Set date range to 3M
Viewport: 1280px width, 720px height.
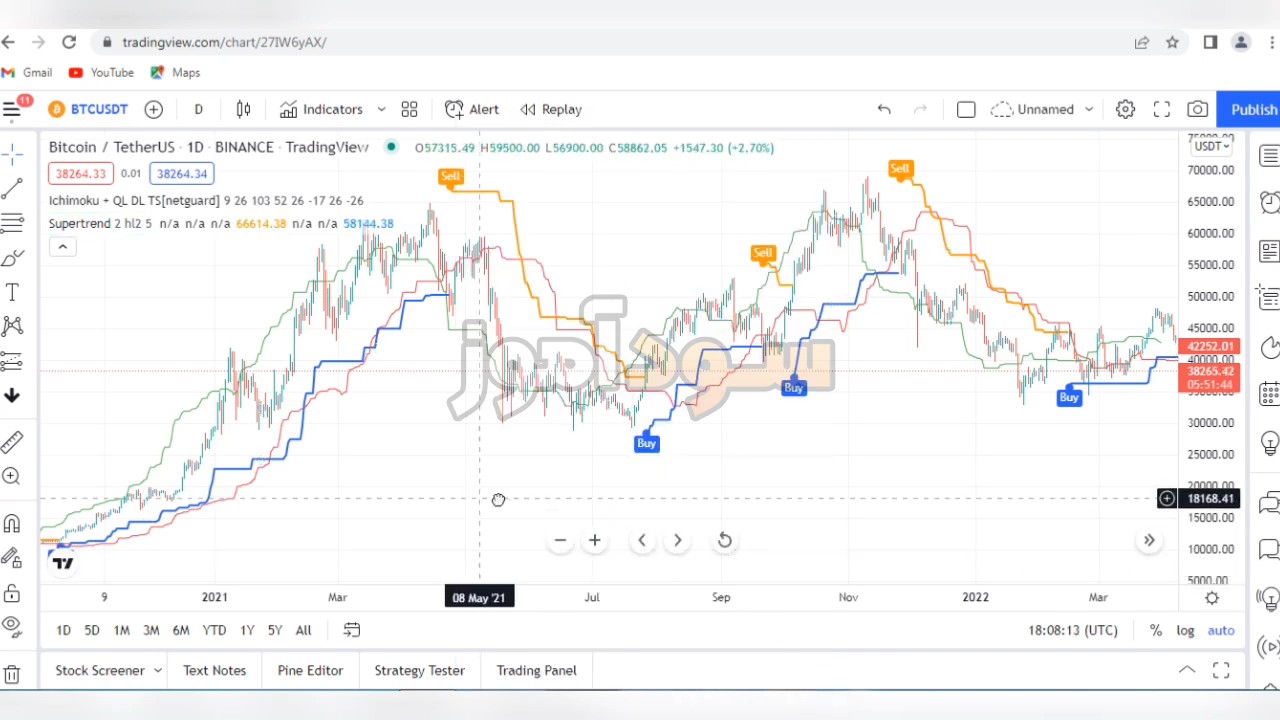click(x=151, y=630)
